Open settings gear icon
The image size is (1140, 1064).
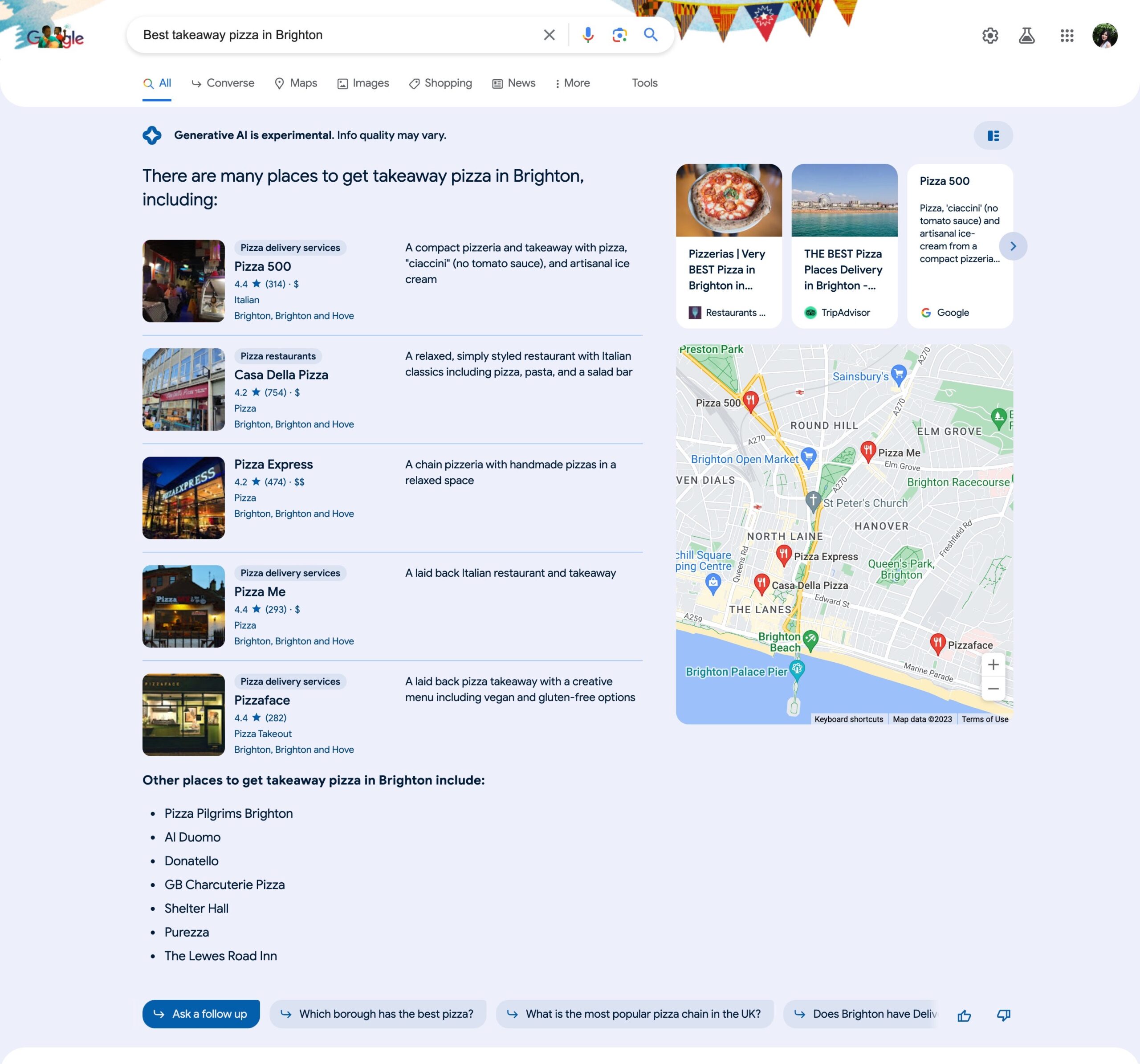pos(990,36)
